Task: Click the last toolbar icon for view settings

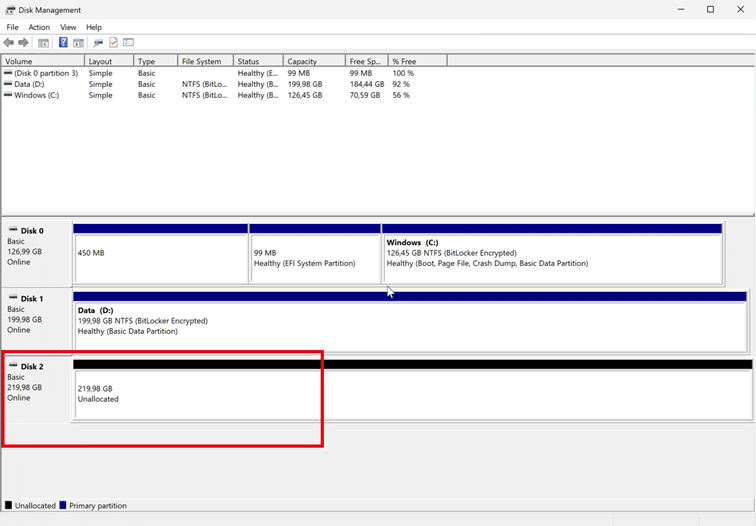Action: (128, 43)
